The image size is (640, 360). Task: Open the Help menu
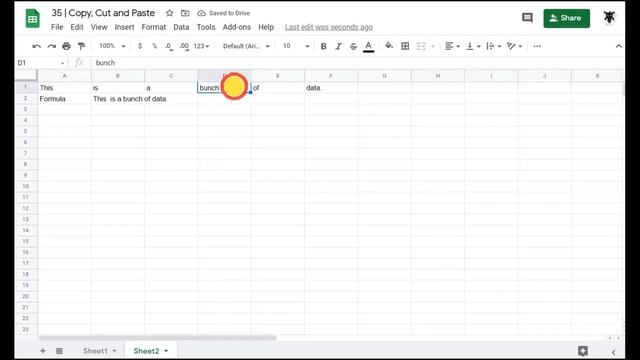[x=266, y=27]
